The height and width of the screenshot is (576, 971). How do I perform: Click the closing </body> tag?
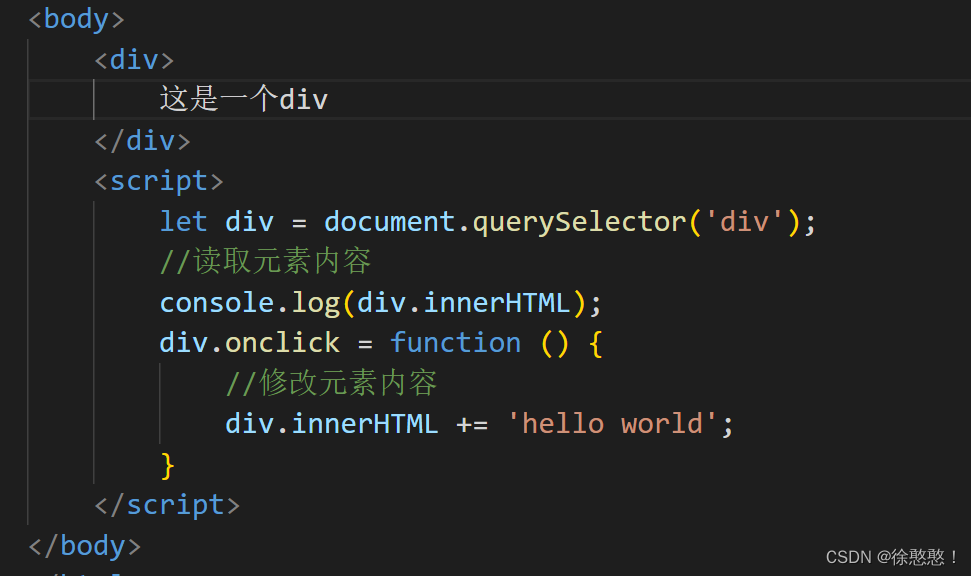(85, 546)
